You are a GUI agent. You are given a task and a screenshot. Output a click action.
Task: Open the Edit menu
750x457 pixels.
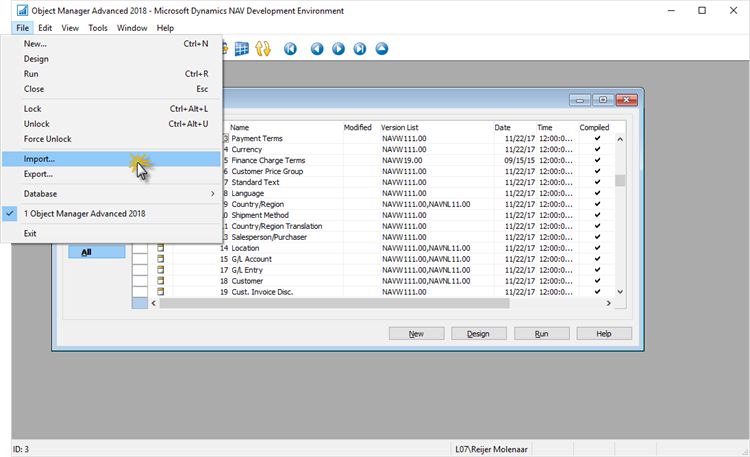pyautogui.click(x=45, y=28)
